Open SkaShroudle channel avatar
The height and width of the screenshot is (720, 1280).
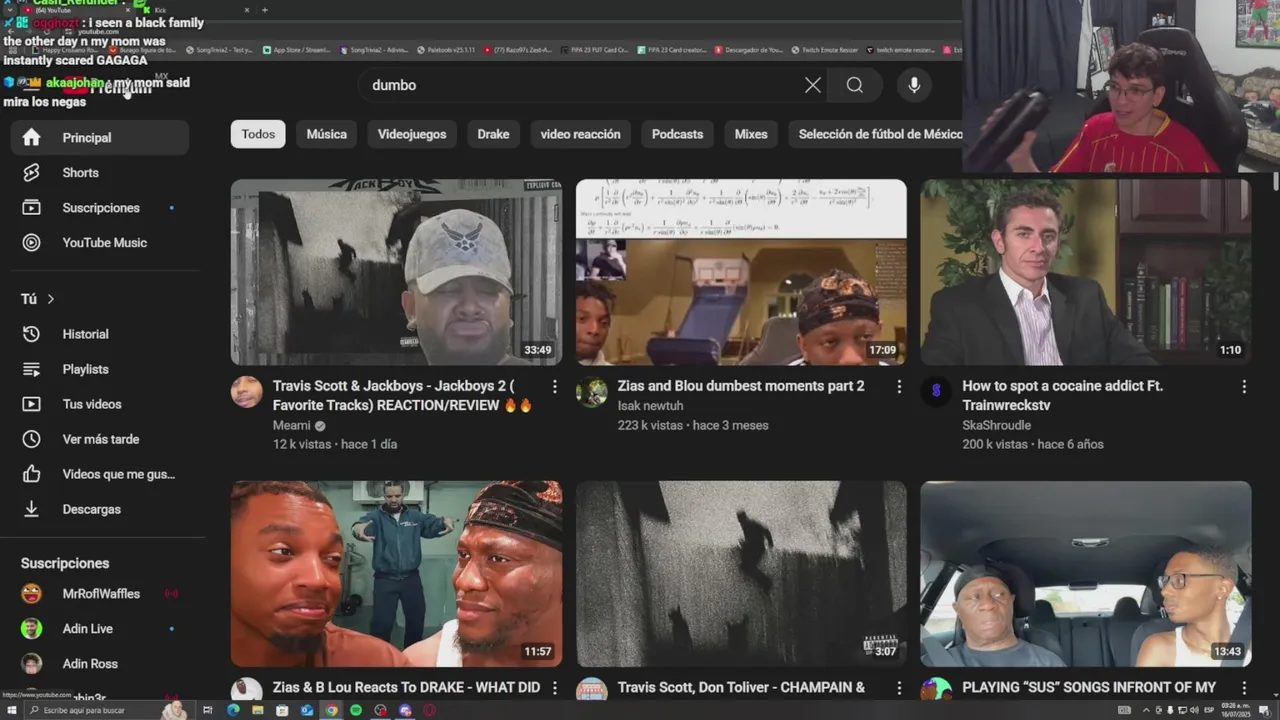point(936,392)
